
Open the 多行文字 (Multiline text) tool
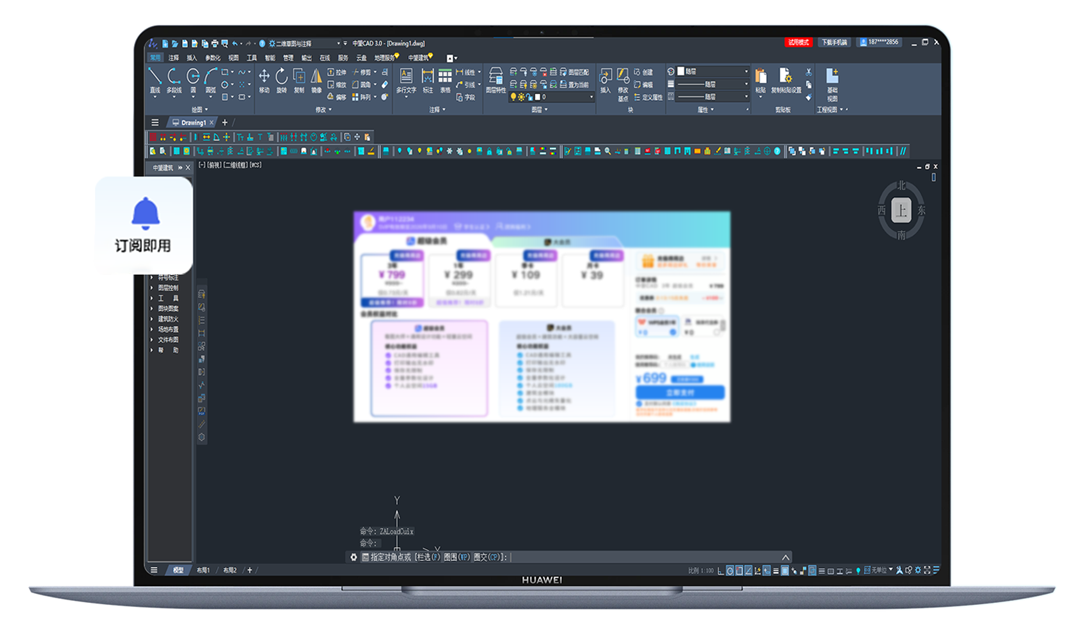click(406, 80)
